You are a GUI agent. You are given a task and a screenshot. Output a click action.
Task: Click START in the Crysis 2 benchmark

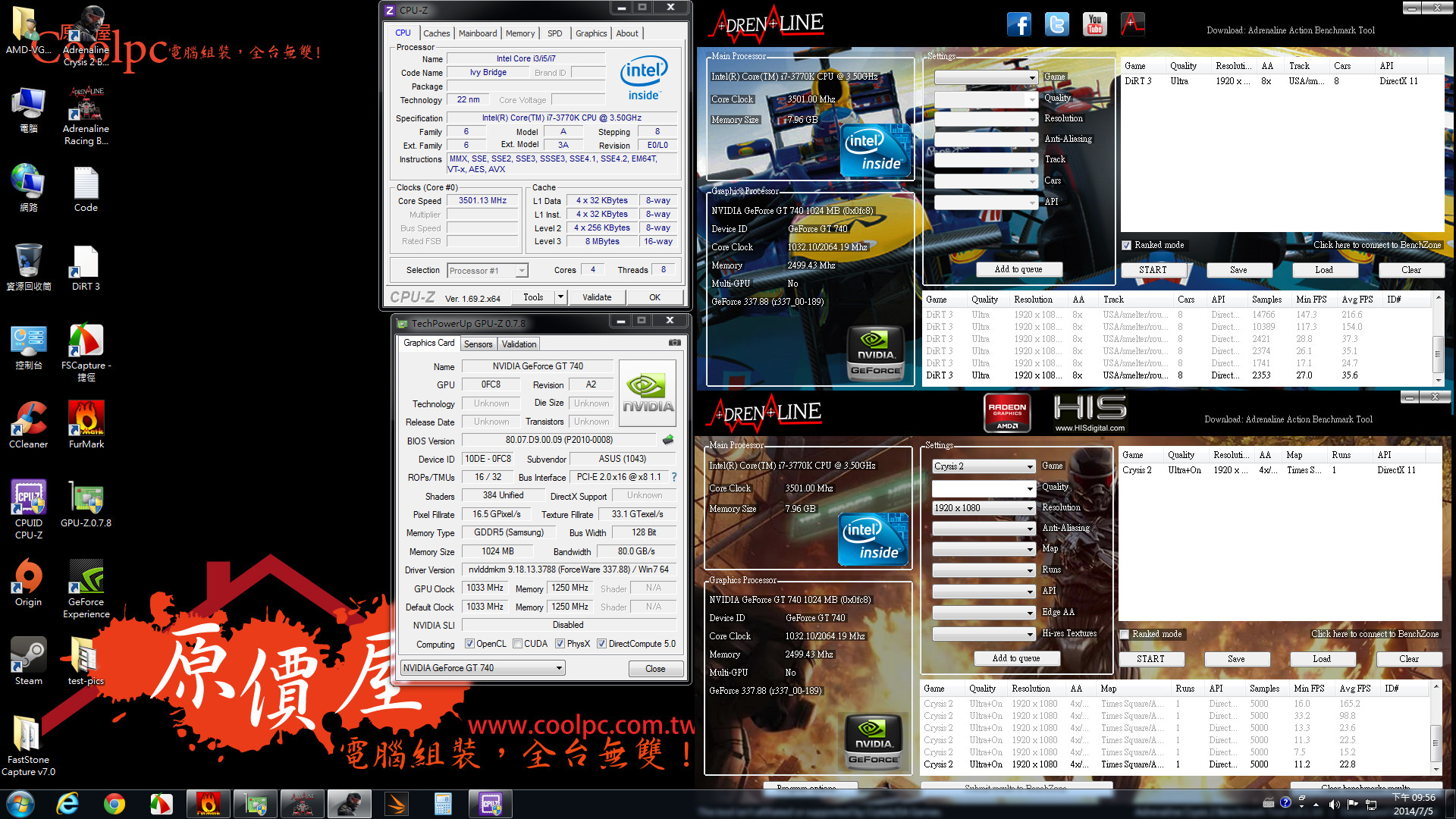[x=1150, y=659]
